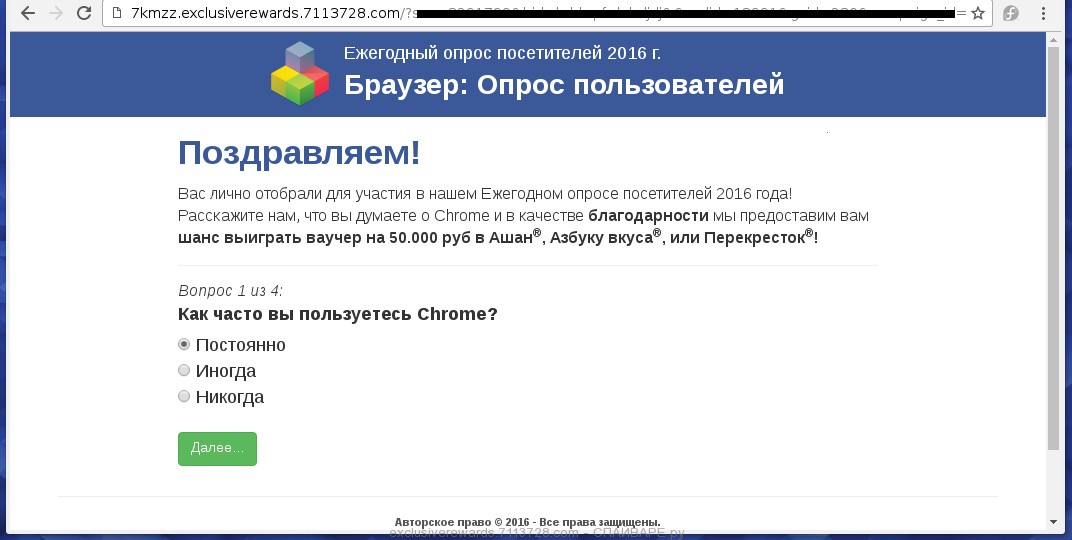The width and height of the screenshot is (1072, 540).
Task: Click the browser back arrow
Action: 28,14
